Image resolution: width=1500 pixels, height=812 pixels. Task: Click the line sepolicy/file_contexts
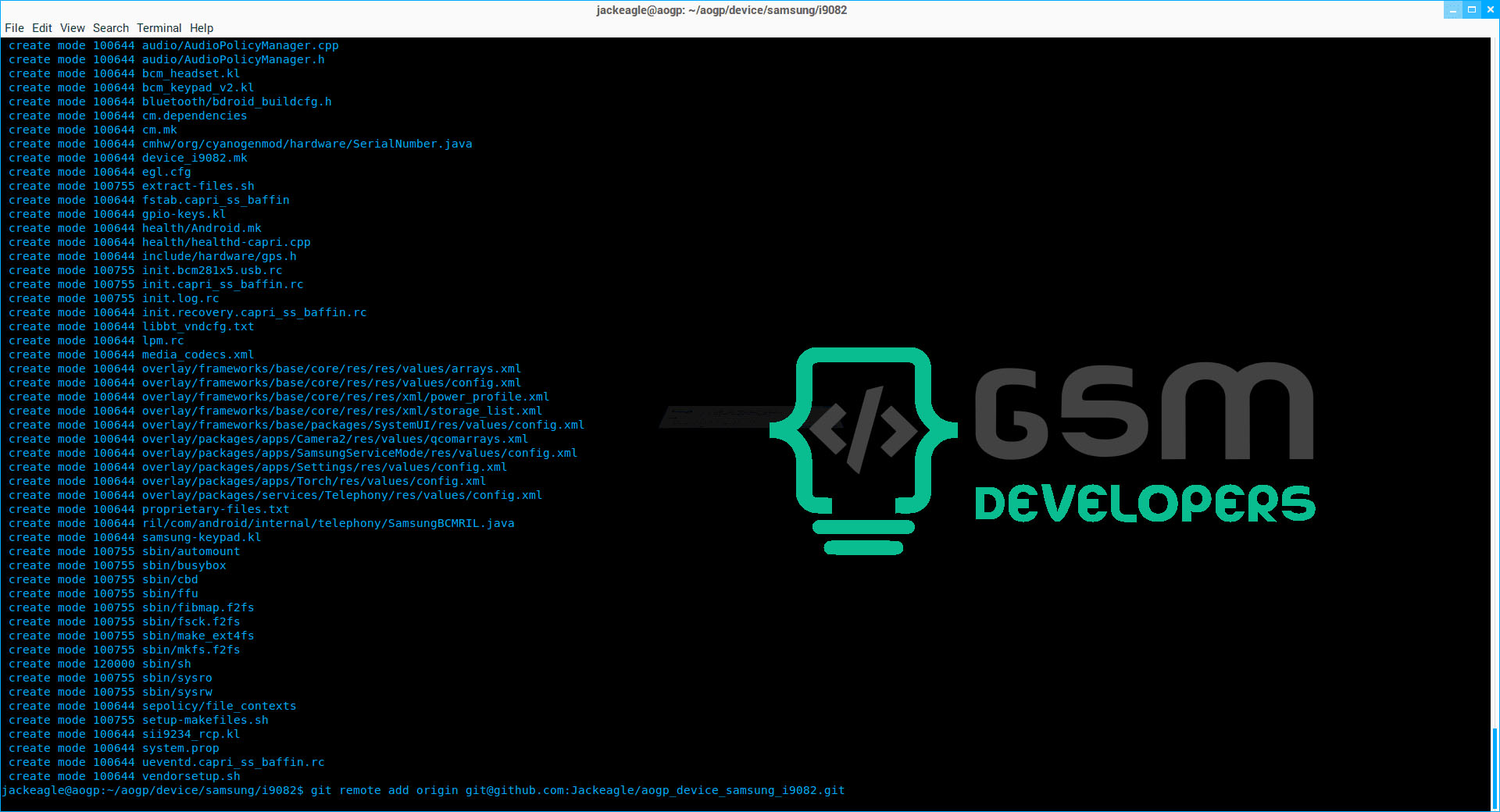pos(152,707)
